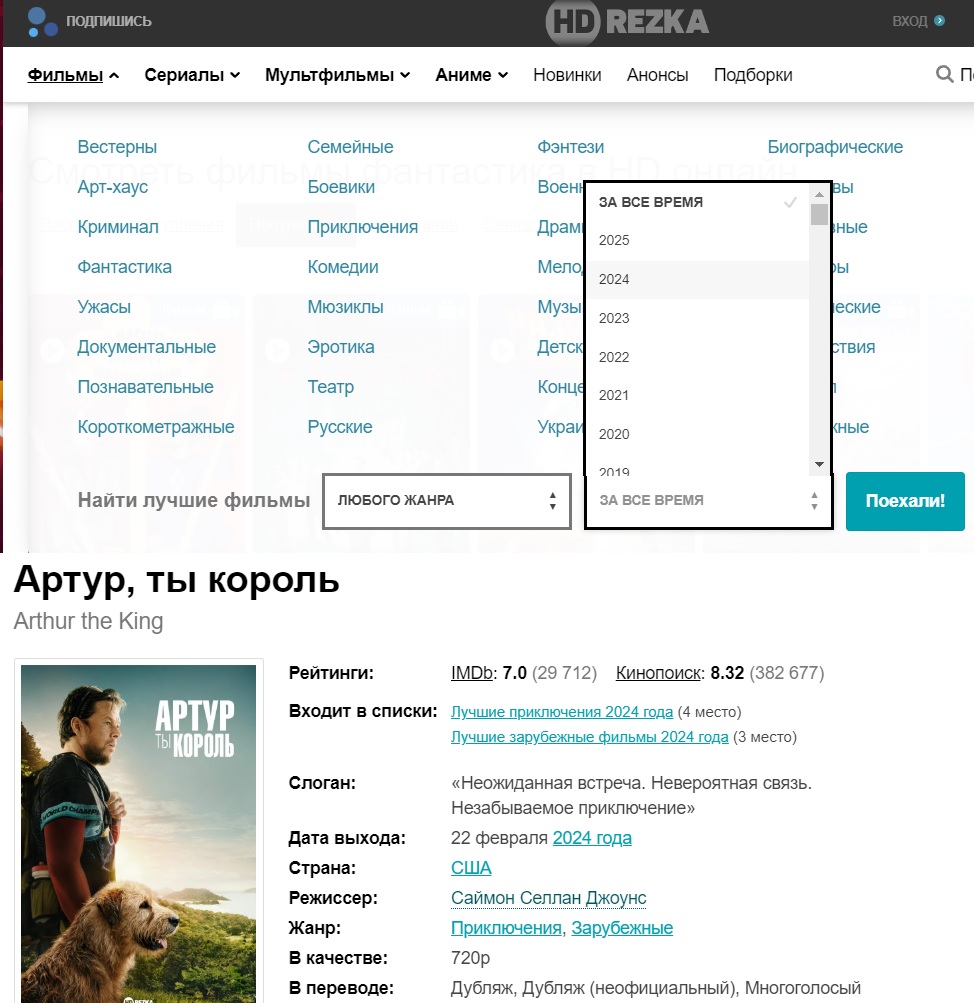Open the Анонсы section
Screen dimensions: 974x1003
[657, 75]
